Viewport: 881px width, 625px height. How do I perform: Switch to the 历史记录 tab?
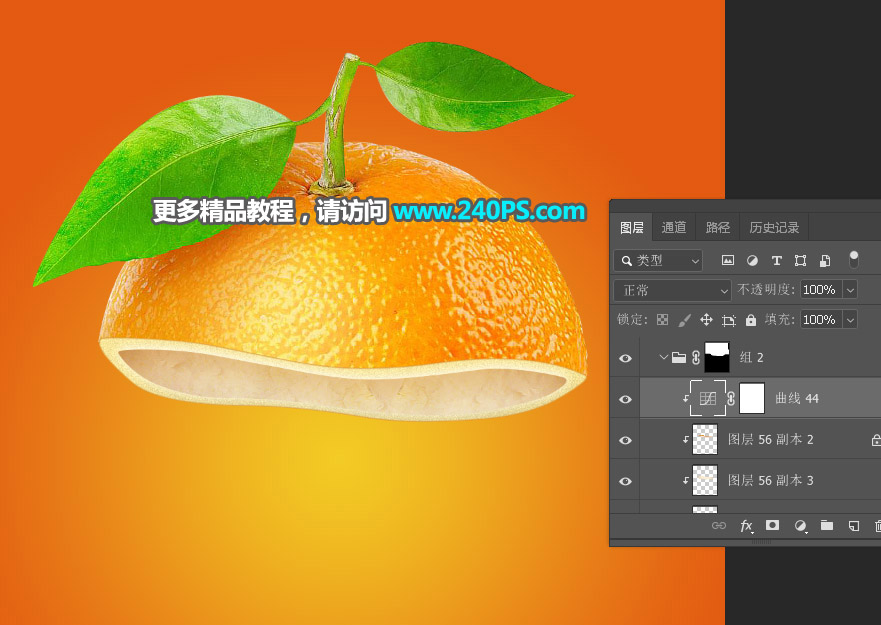click(774, 228)
